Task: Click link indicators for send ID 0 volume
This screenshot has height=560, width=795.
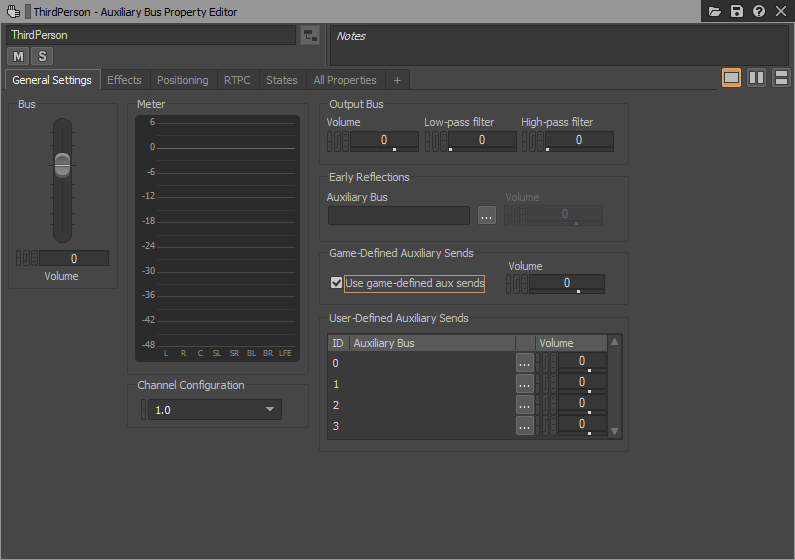Action: (x=547, y=363)
